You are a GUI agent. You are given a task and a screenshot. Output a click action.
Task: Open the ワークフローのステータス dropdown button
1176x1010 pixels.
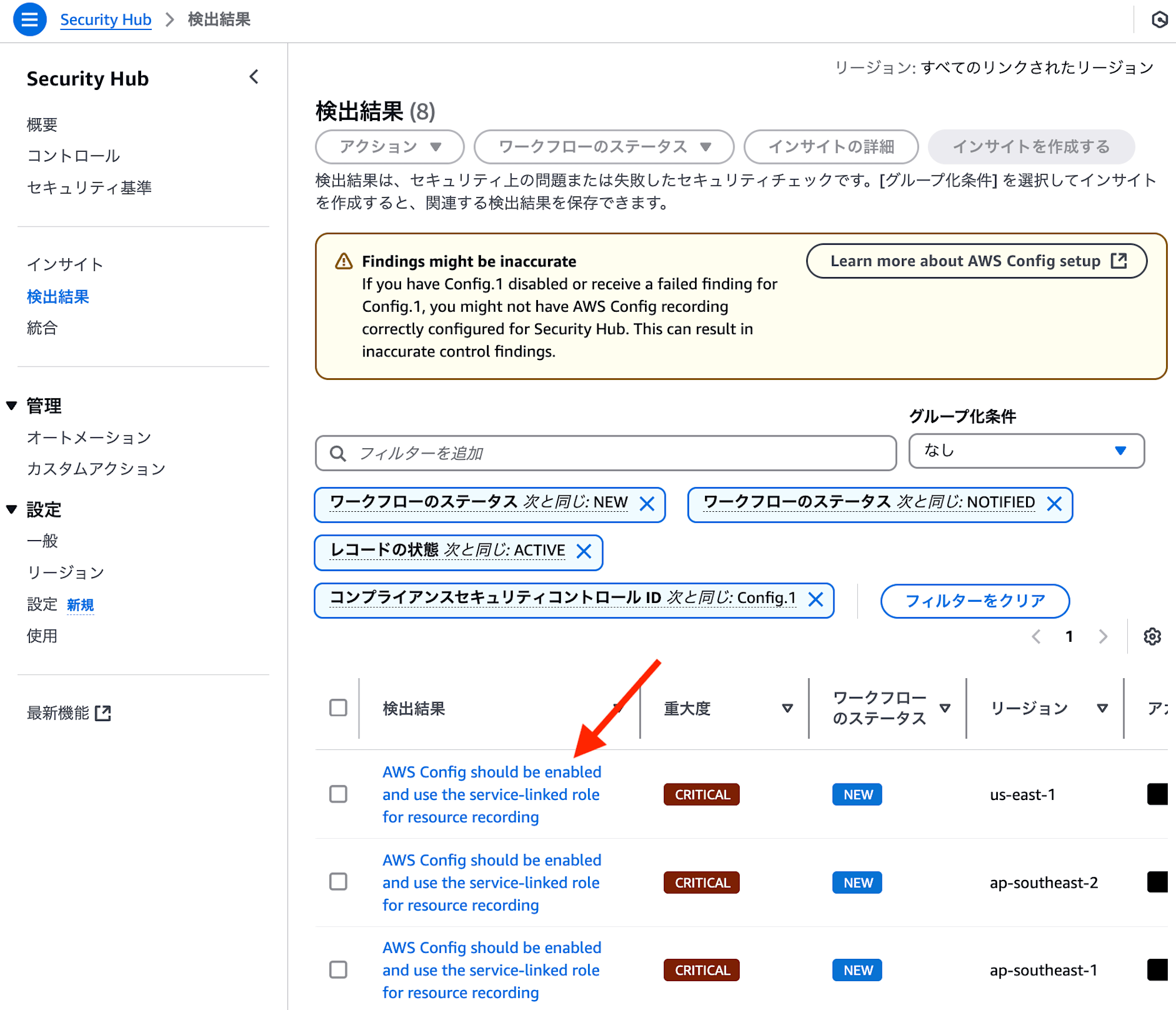604,146
